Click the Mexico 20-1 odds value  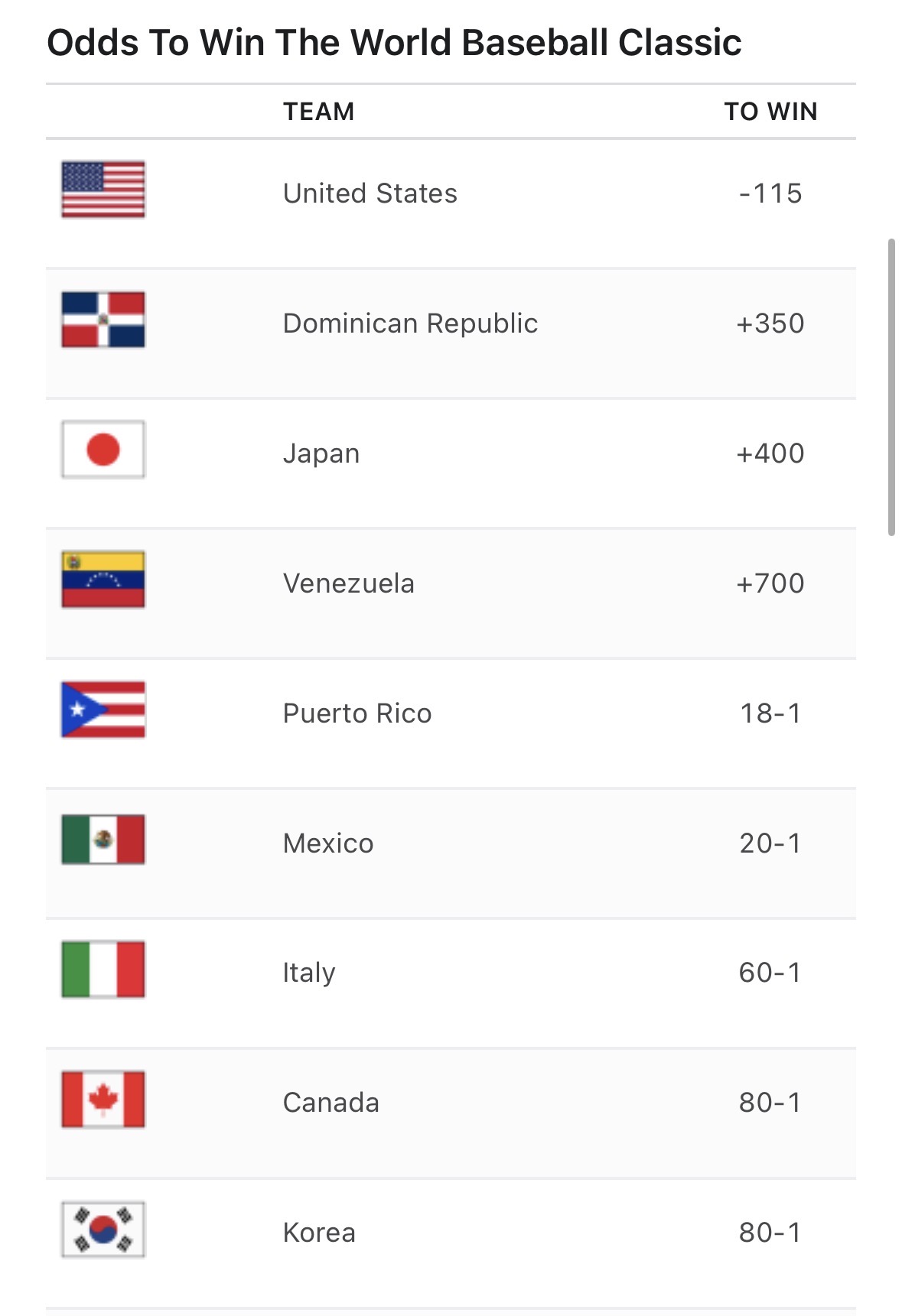(770, 843)
